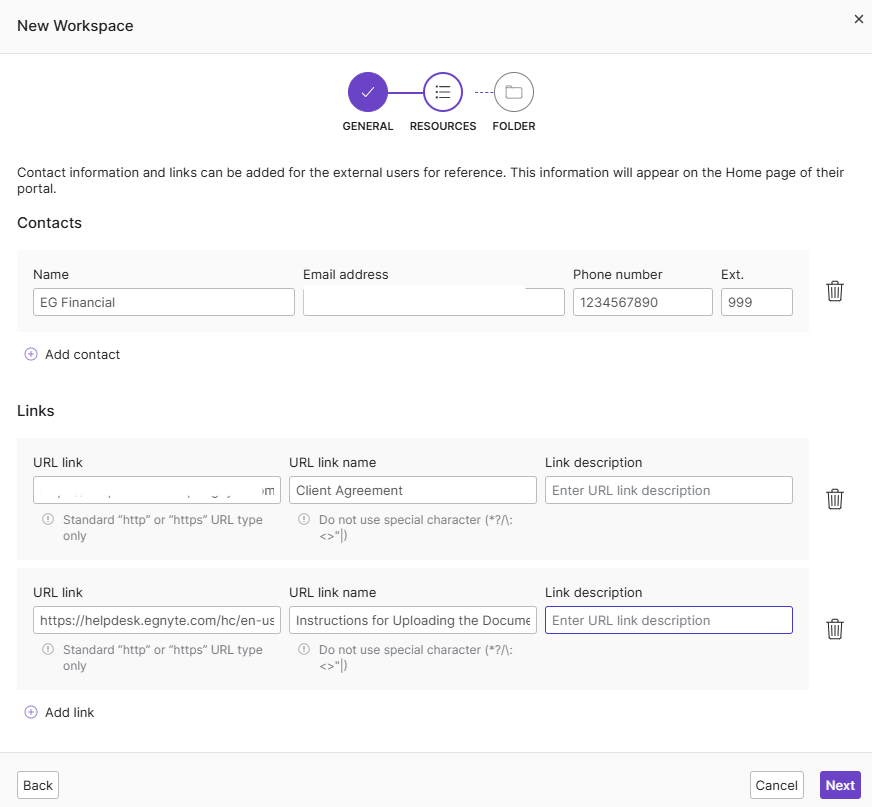Proceed with the Next button

(840, 785)
